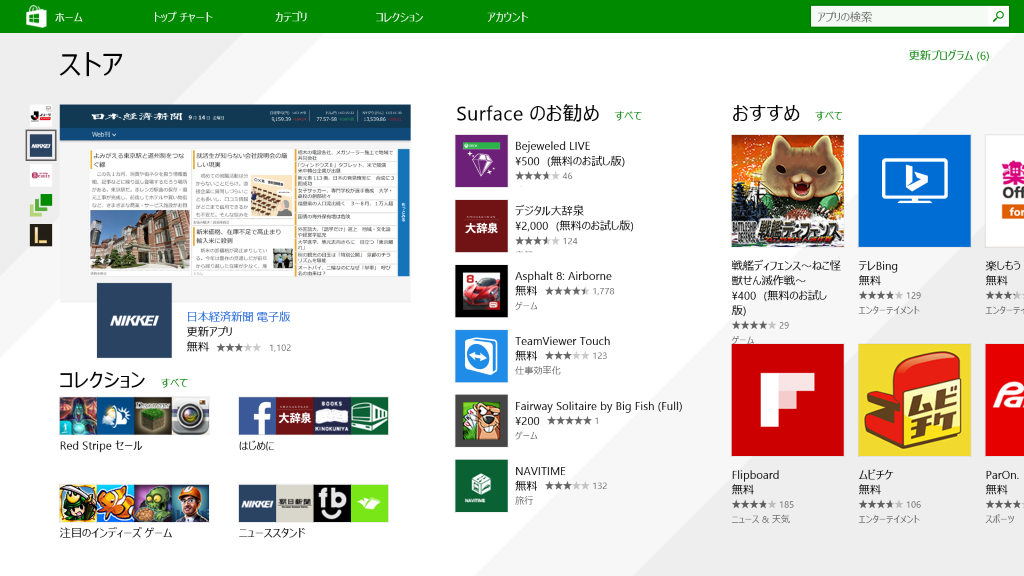Open the Flipboard app tile

coord(787,400)
